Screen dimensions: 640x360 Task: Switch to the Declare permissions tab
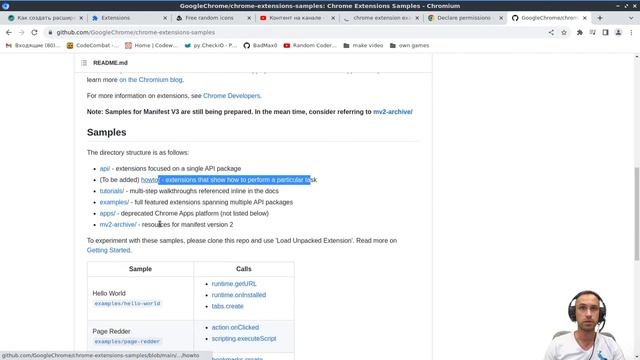(464, 18)
